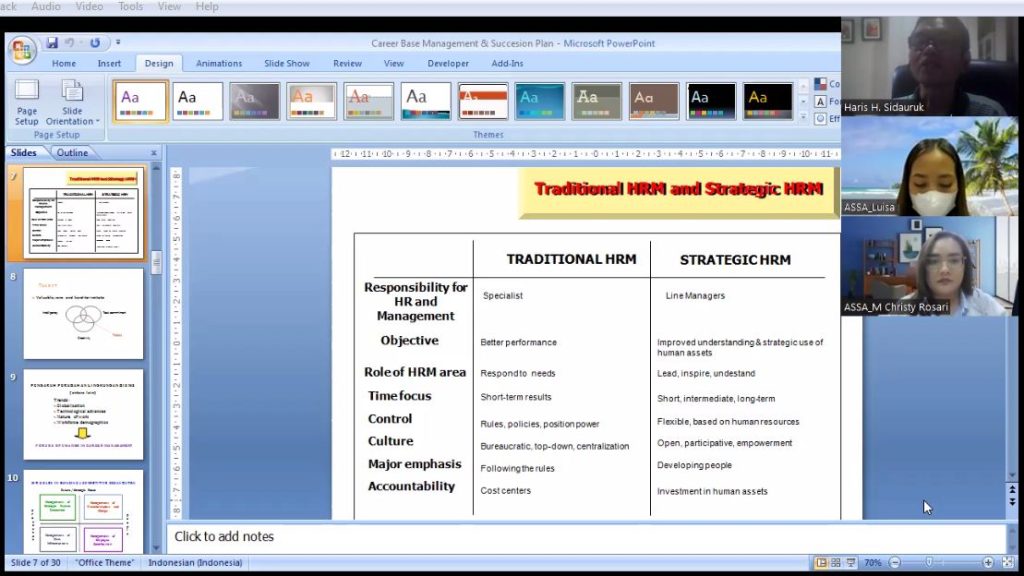The height and width of the screenshot is (576, 1024).
Task: Switch to Slide Sorter view in status bar
Action: tap(835, 563)
